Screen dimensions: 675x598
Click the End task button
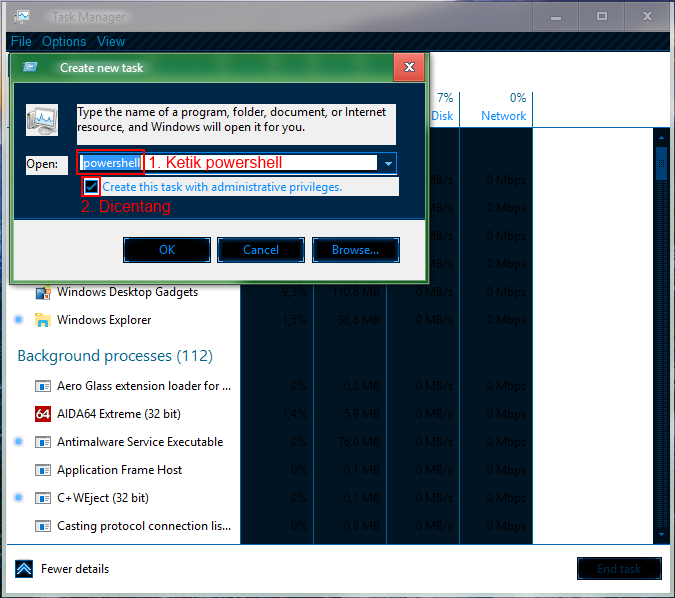619,569
